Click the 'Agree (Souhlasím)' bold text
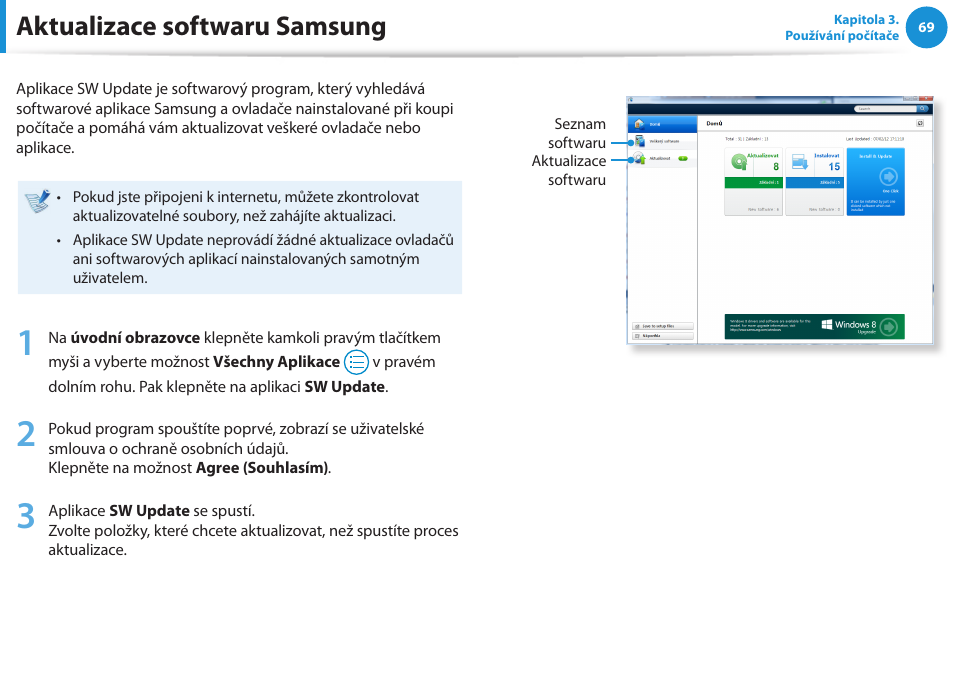Screen dimensions: 954x677 tap(262, 468)
